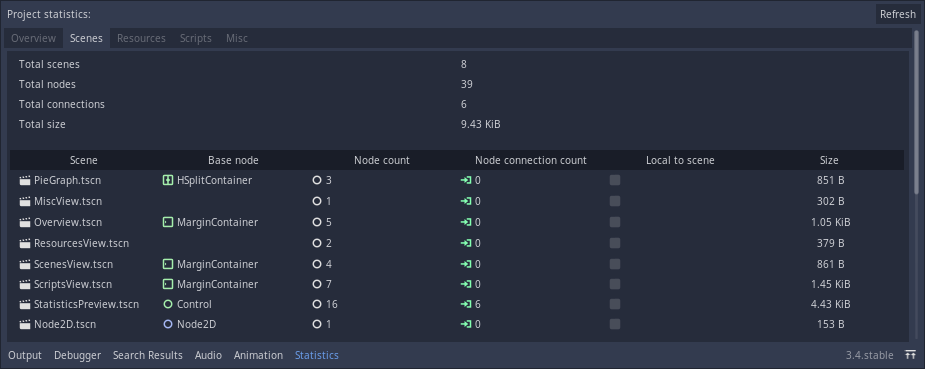This screenshot has height=369, width=925.
Task: Toggle Local to scene checkbox for Node2D.tscn
Action: (615, 324)
